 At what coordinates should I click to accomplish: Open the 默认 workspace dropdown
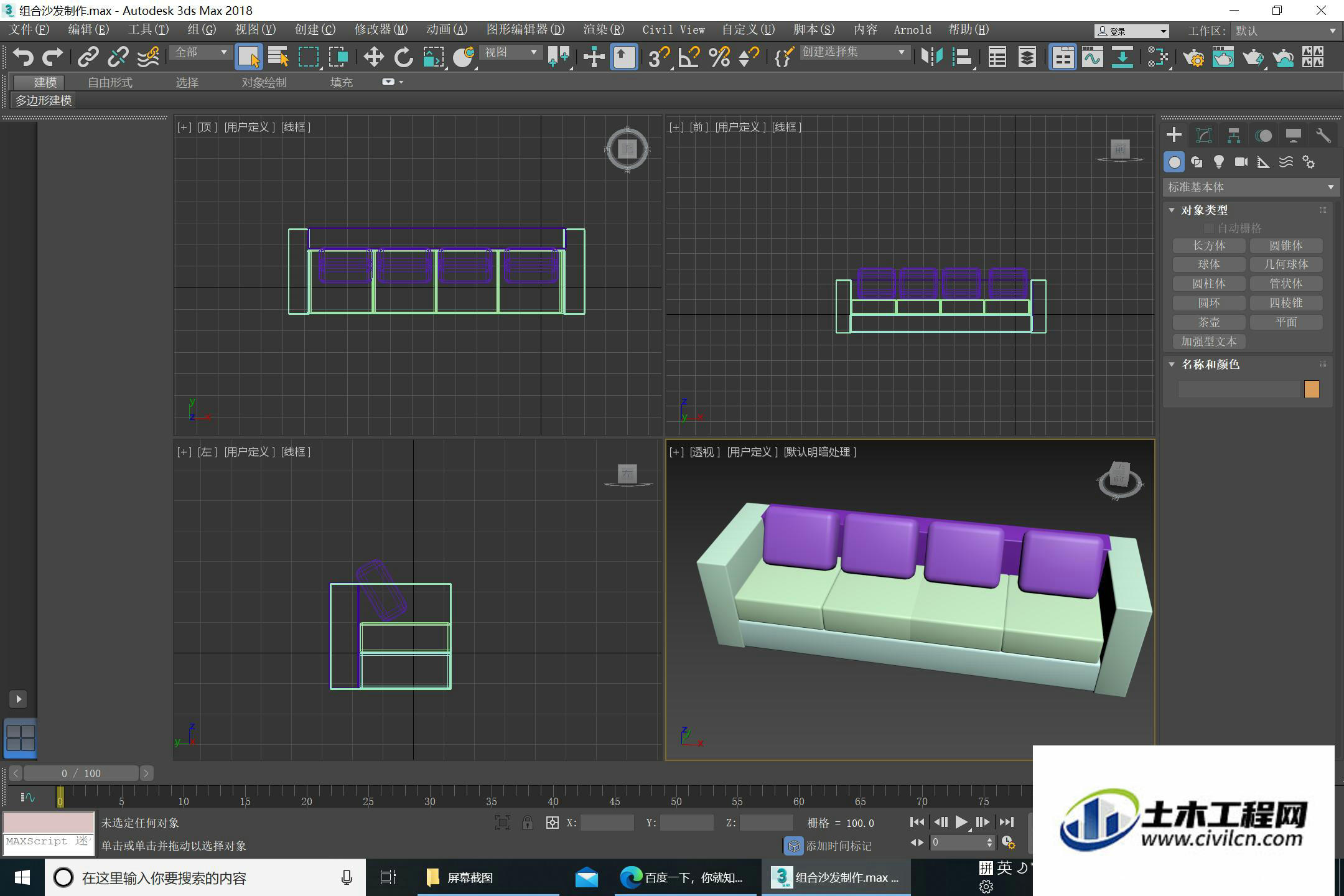pos(1285,30)
